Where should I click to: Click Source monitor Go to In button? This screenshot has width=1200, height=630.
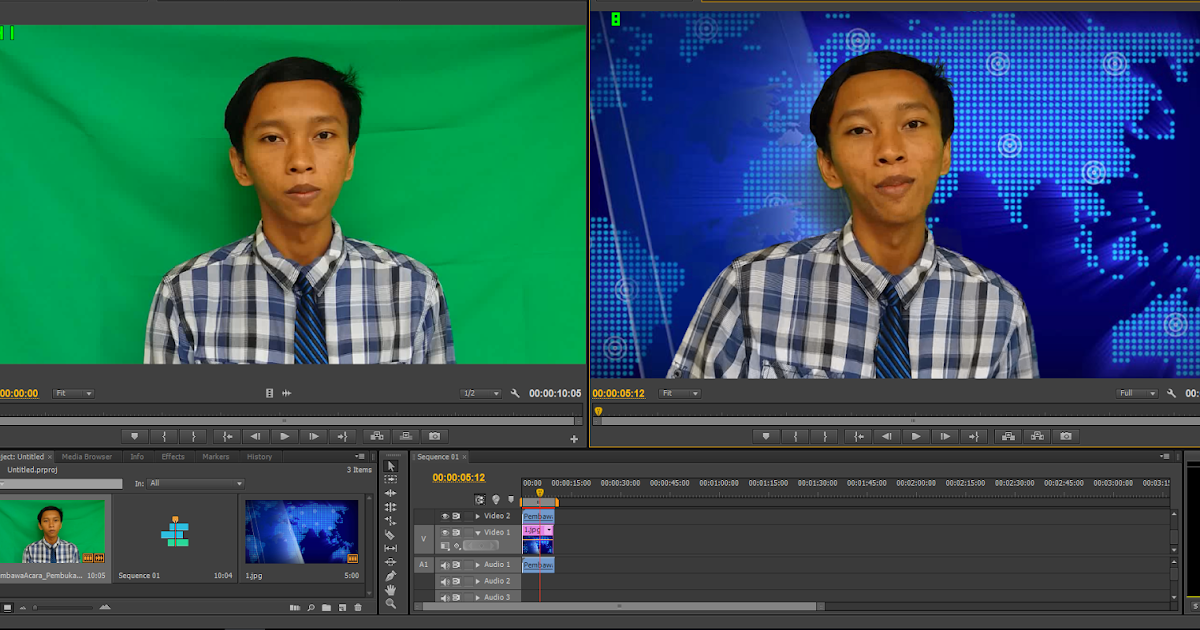227,436
